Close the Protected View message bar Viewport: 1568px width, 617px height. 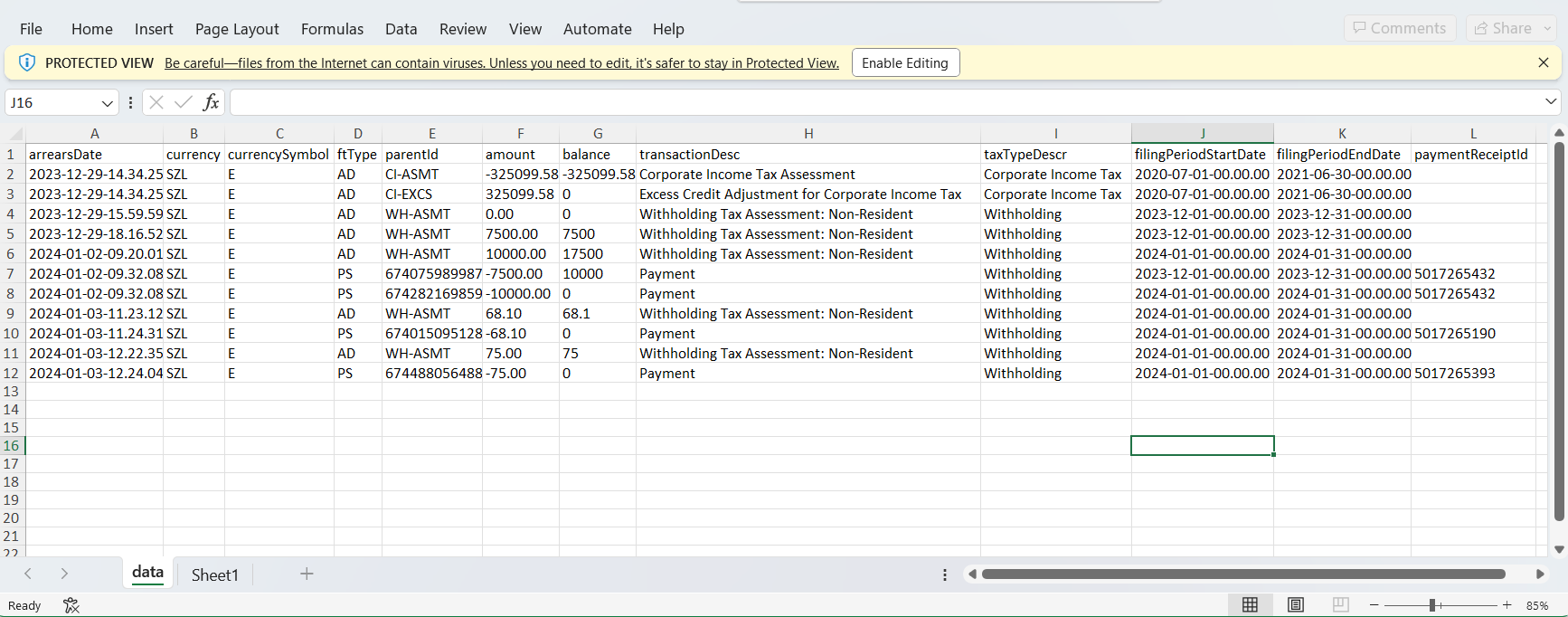tap(1543, 62)
